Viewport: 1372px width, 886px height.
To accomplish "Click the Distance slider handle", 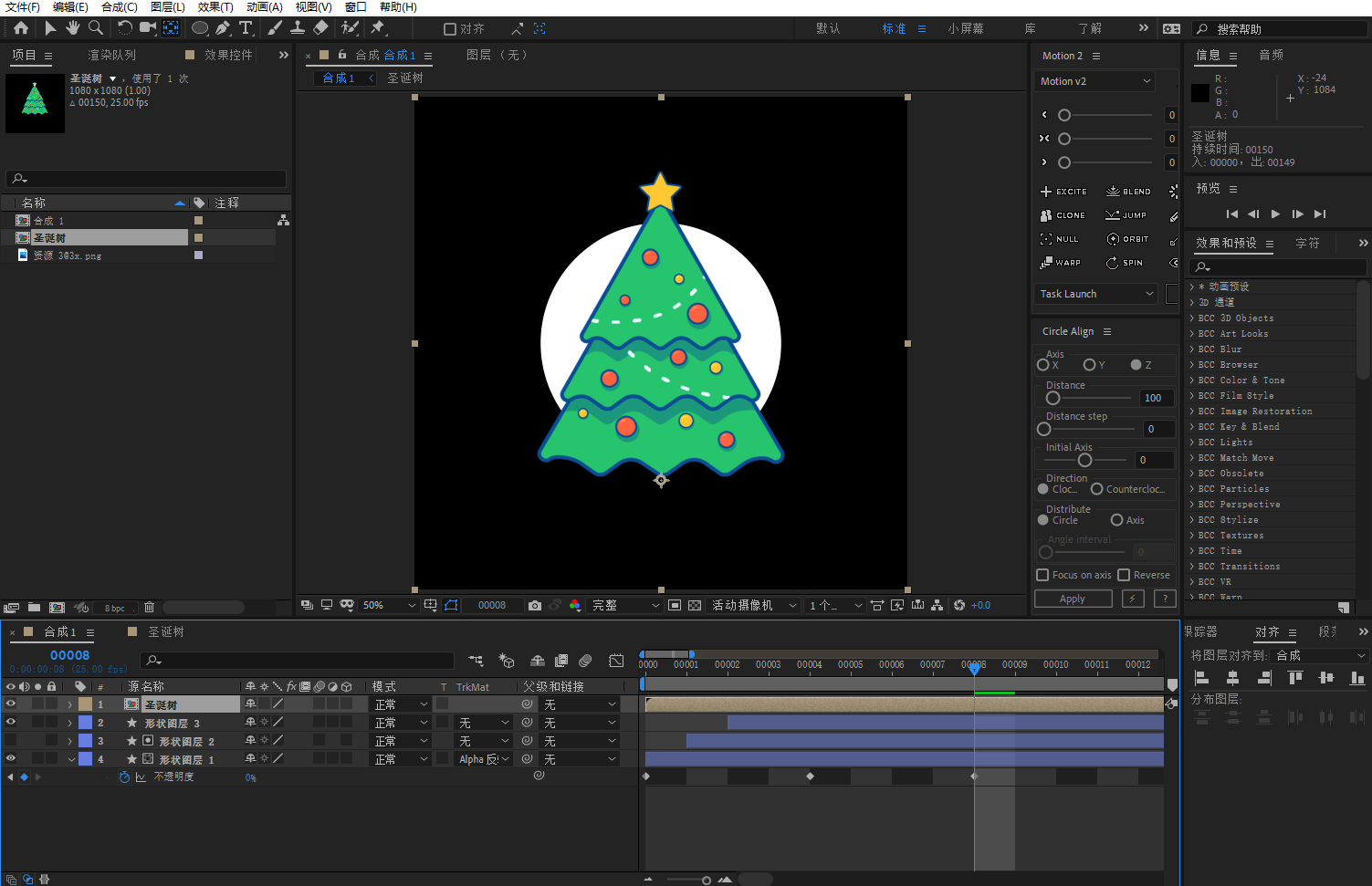I will (x=1053, y=398).
